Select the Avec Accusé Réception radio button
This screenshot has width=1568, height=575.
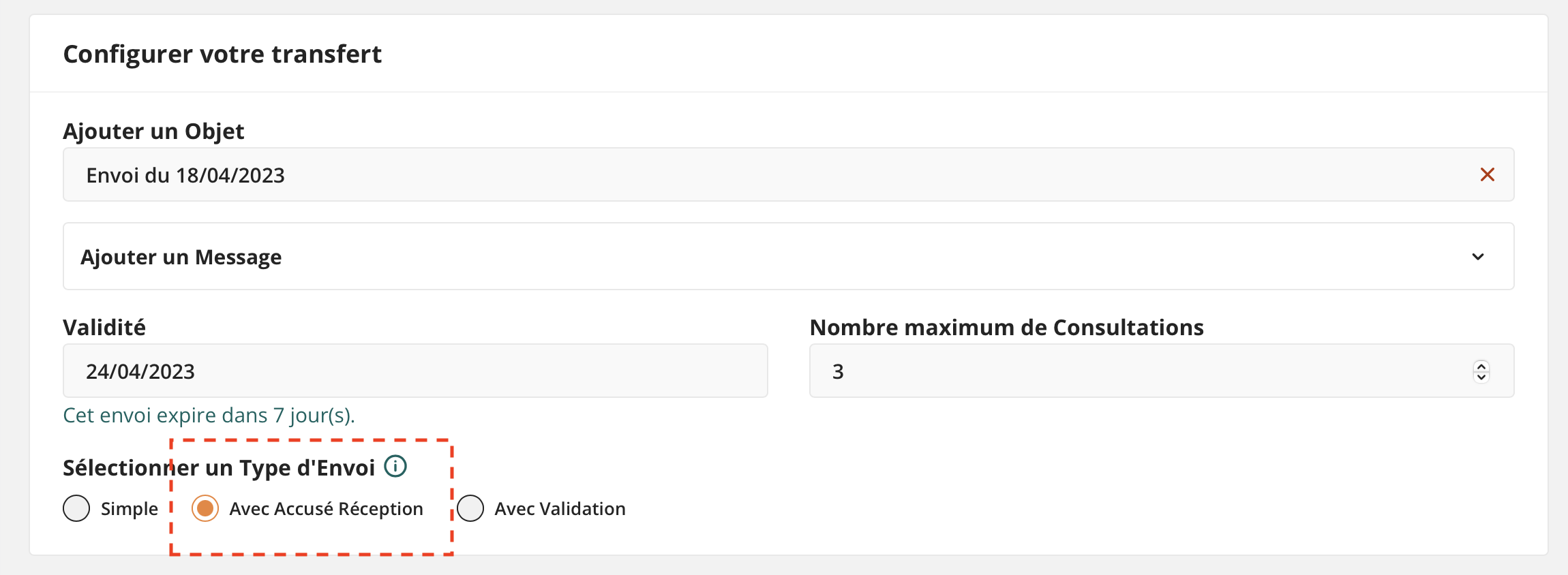[205, 508]
